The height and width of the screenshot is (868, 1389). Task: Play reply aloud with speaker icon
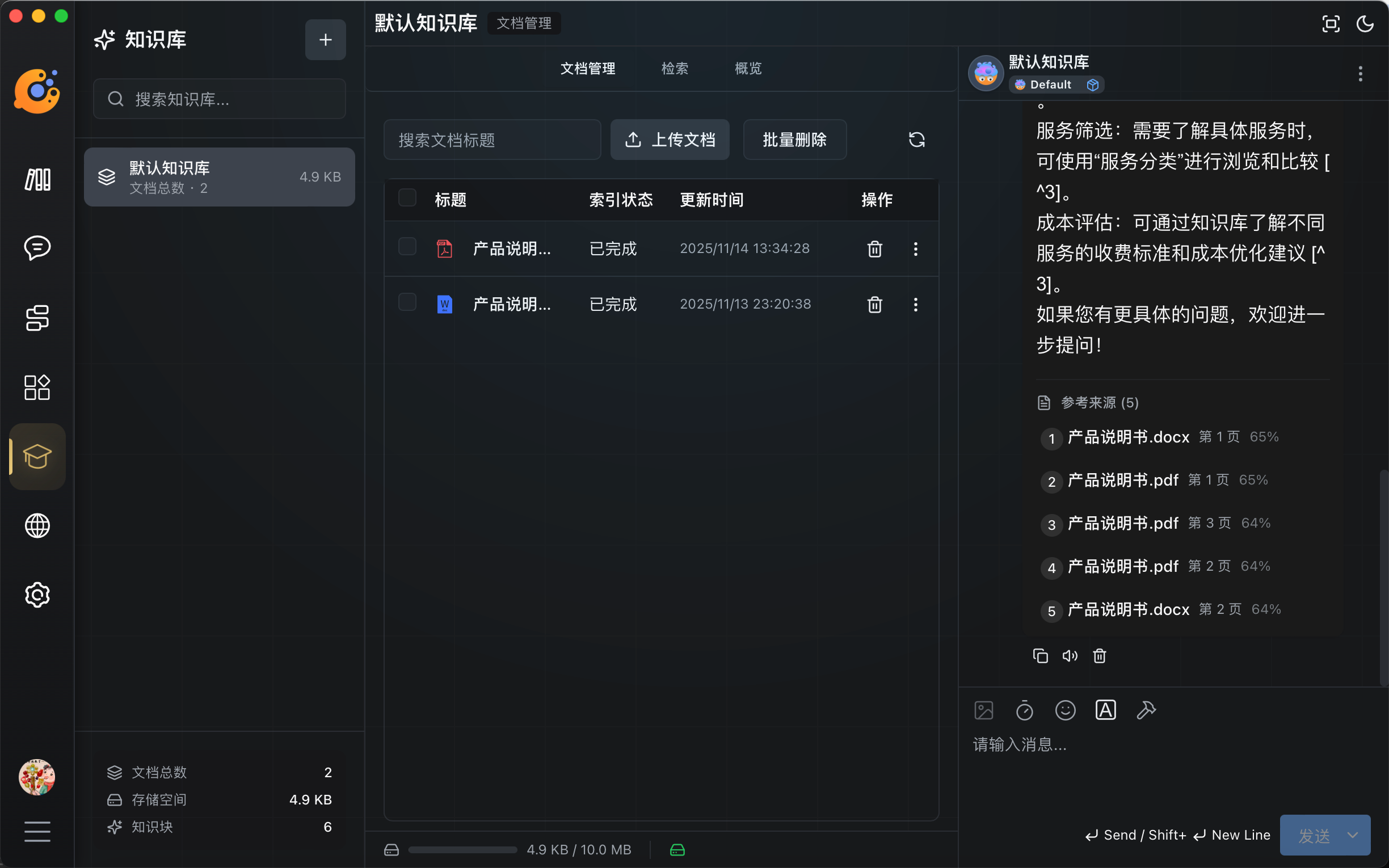click(x=1070, y=656)
